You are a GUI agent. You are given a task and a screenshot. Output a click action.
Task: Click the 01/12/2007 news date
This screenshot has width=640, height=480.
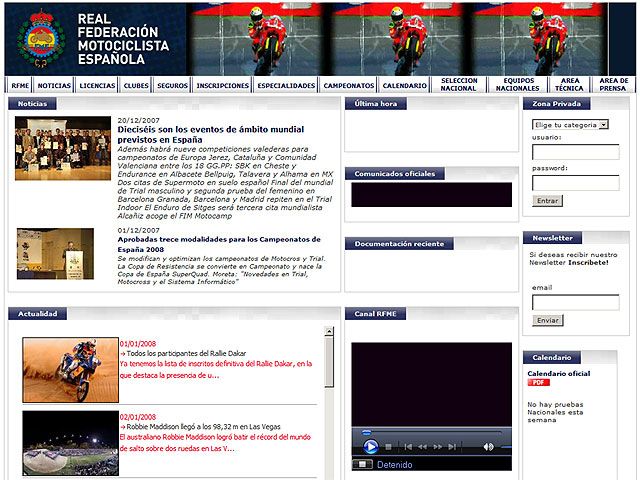[x=138, y=230]
